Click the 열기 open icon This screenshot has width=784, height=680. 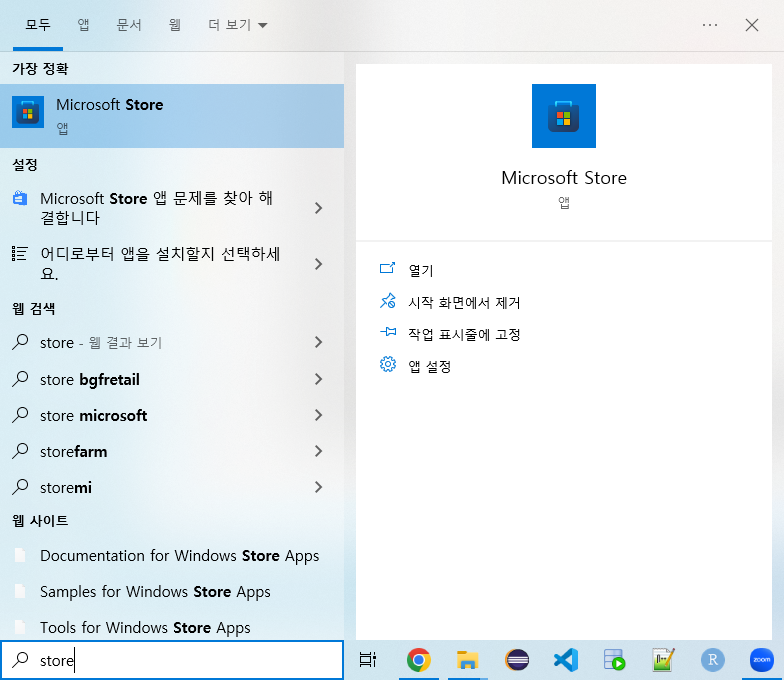388,269
